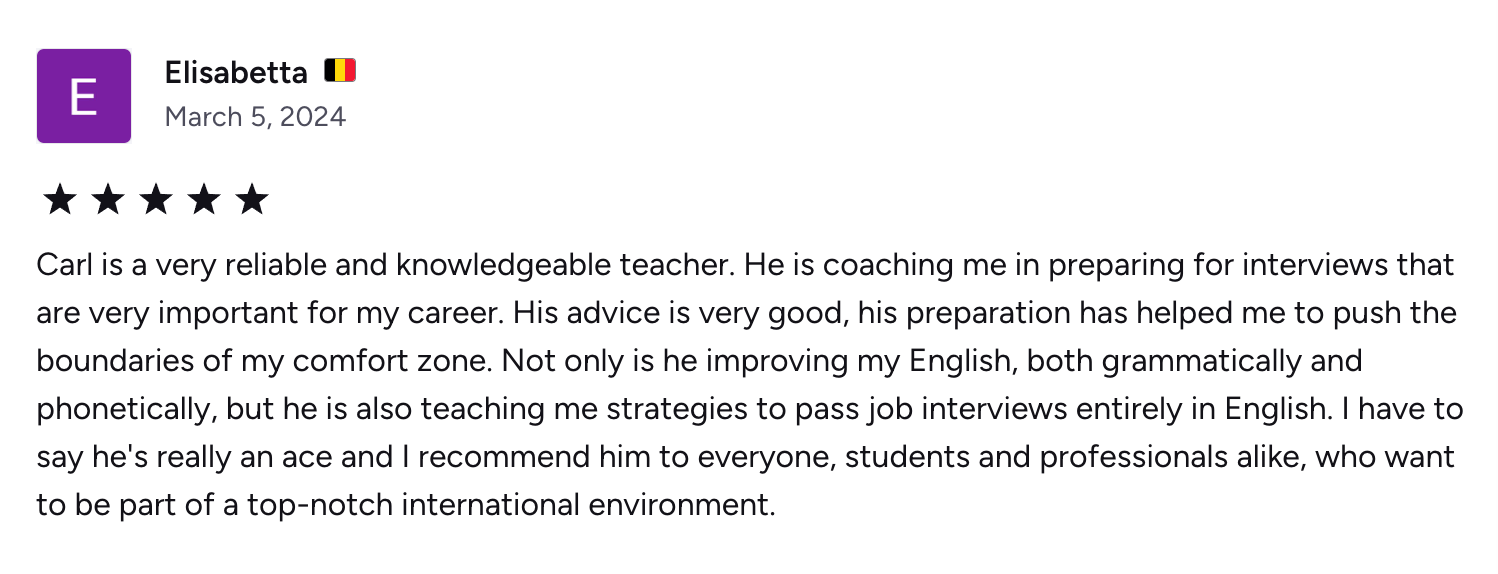This screenshot has height=574, width=1498.
Task: Click the Belgian flag icon
Action: [340, 71]
